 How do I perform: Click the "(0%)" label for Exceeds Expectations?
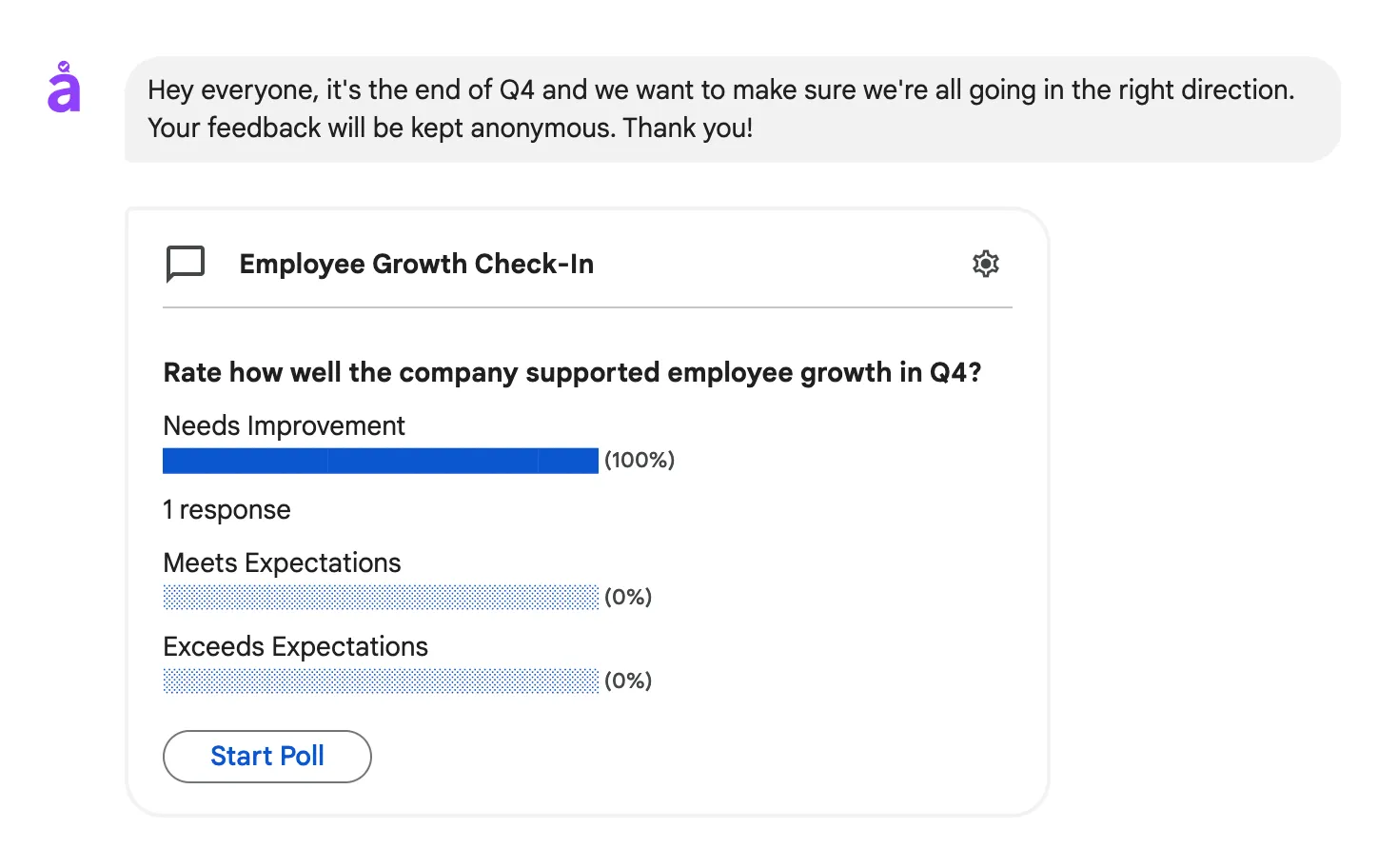pyautogui.click(x=628, y=681)
